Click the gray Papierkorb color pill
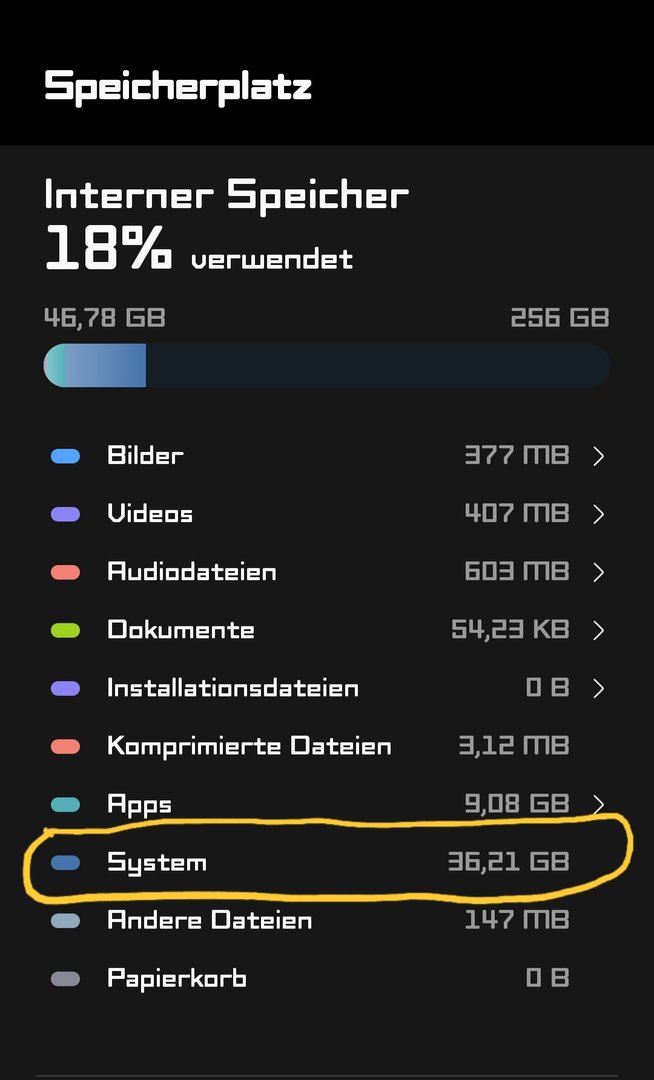This screenshot has width=654, height=1080. click(65, 979)
